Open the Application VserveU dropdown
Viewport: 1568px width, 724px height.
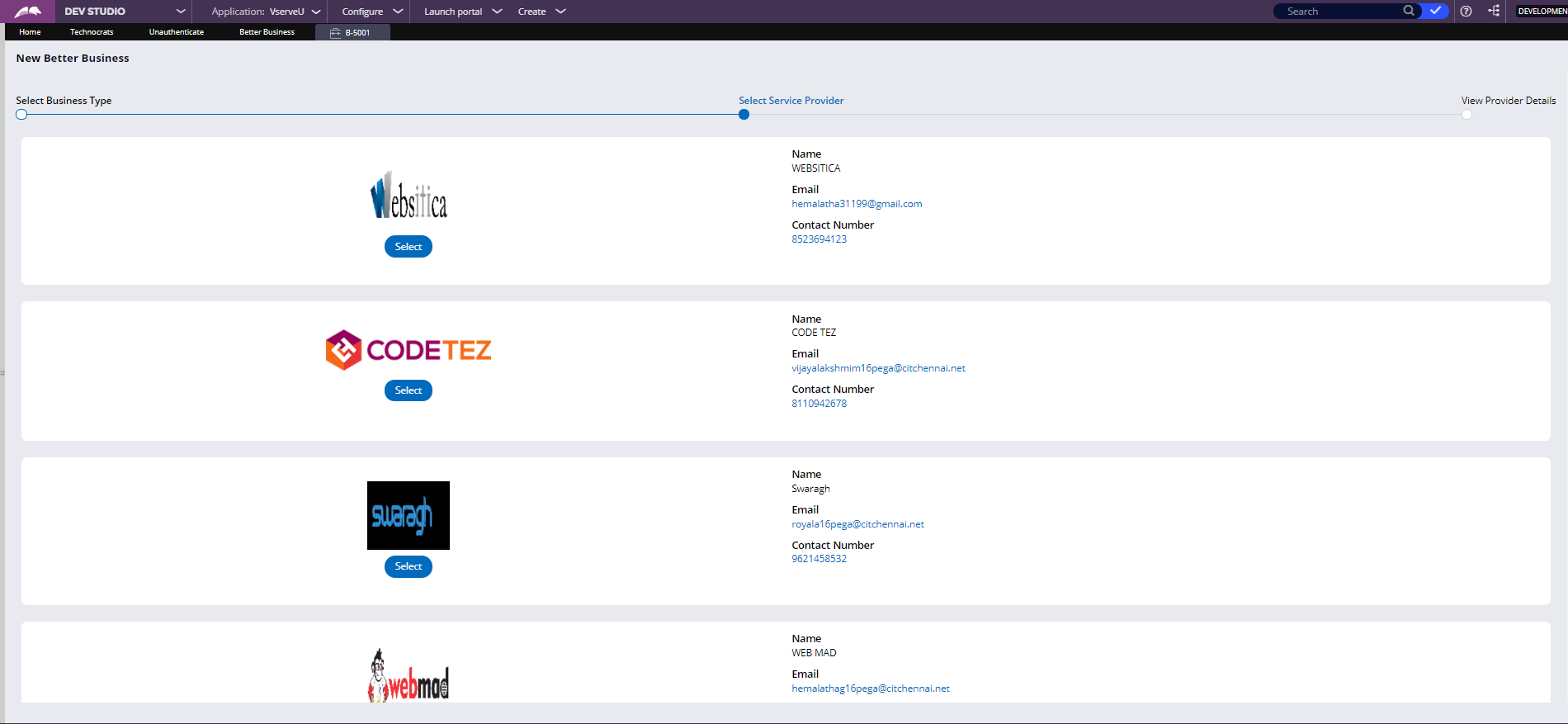point(266,12)
